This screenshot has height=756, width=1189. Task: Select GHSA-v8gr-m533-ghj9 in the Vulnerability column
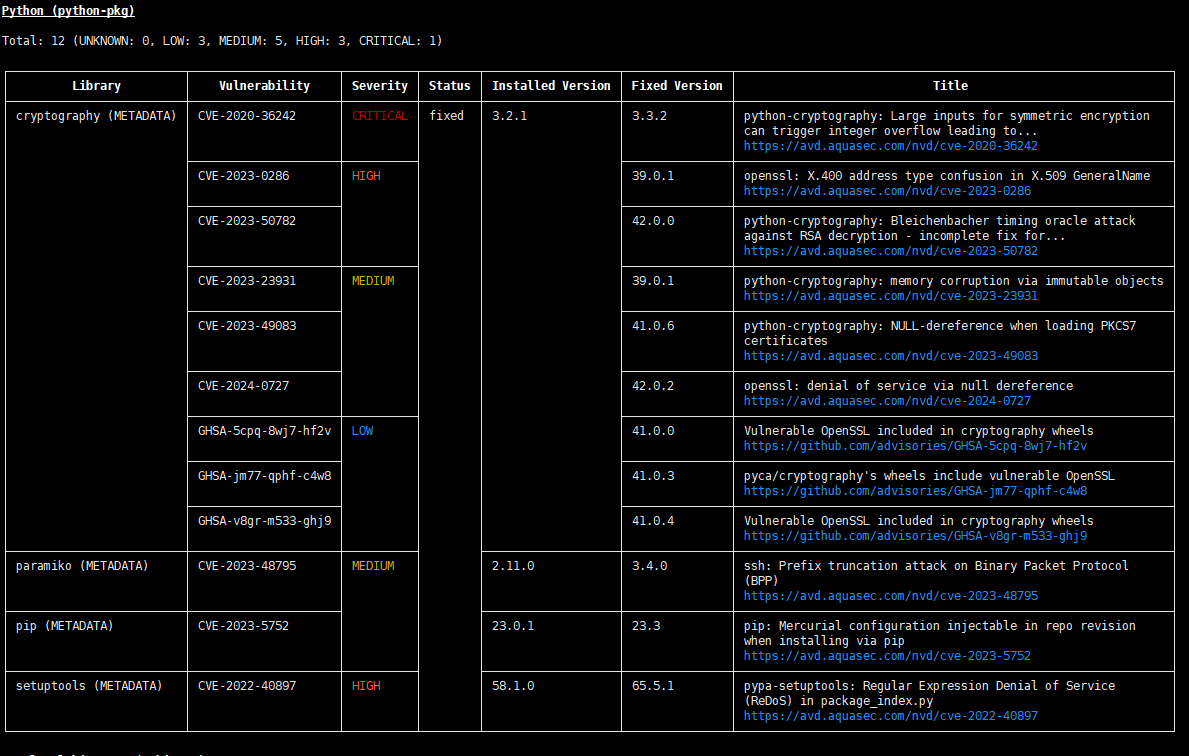pyautogui.click(x=265, y=521)
